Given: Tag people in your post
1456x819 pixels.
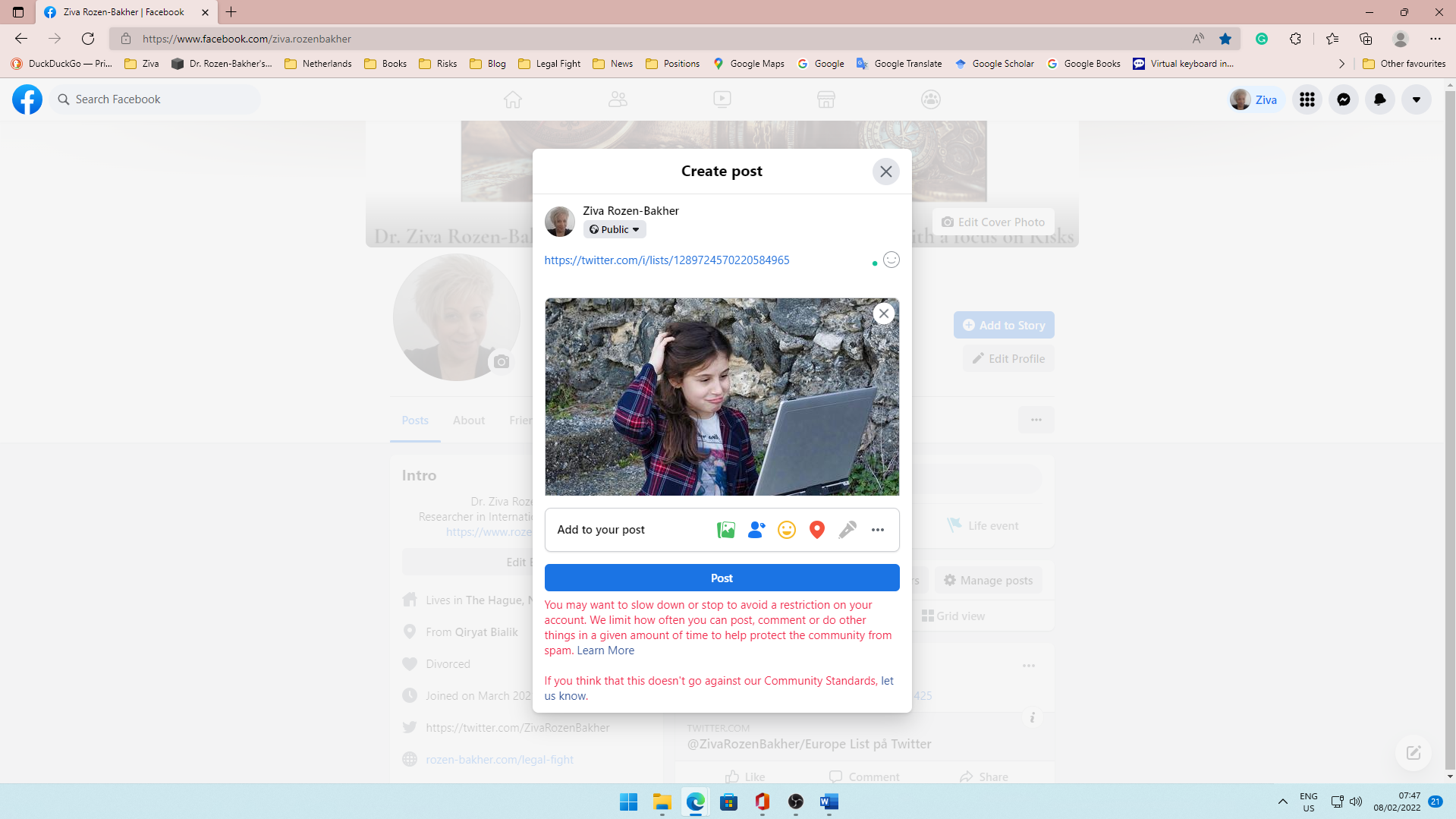Looking at the screenshot, I should [x=756, y=530].
